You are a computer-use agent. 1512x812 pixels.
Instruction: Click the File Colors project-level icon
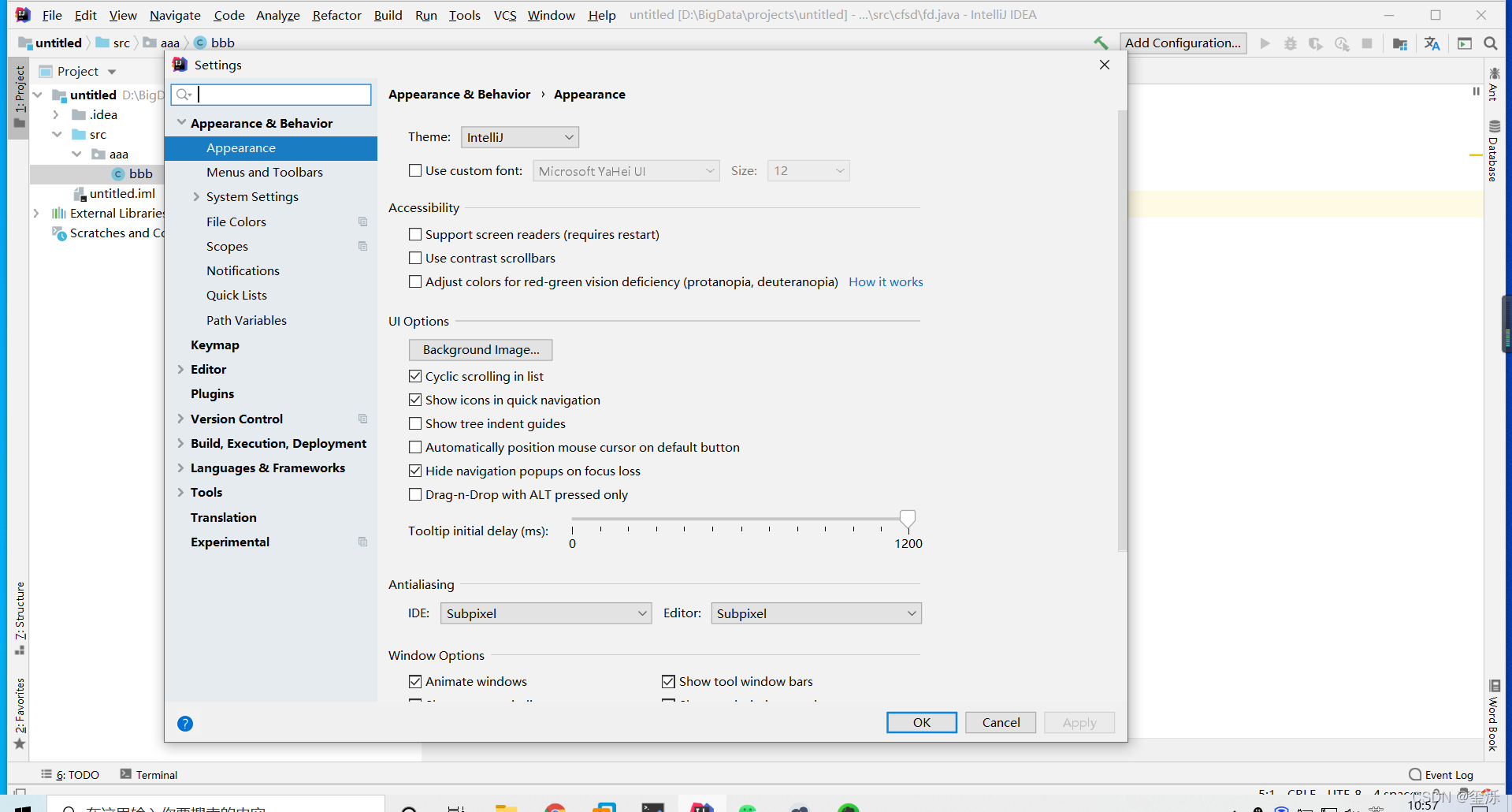tap(363, 222)
